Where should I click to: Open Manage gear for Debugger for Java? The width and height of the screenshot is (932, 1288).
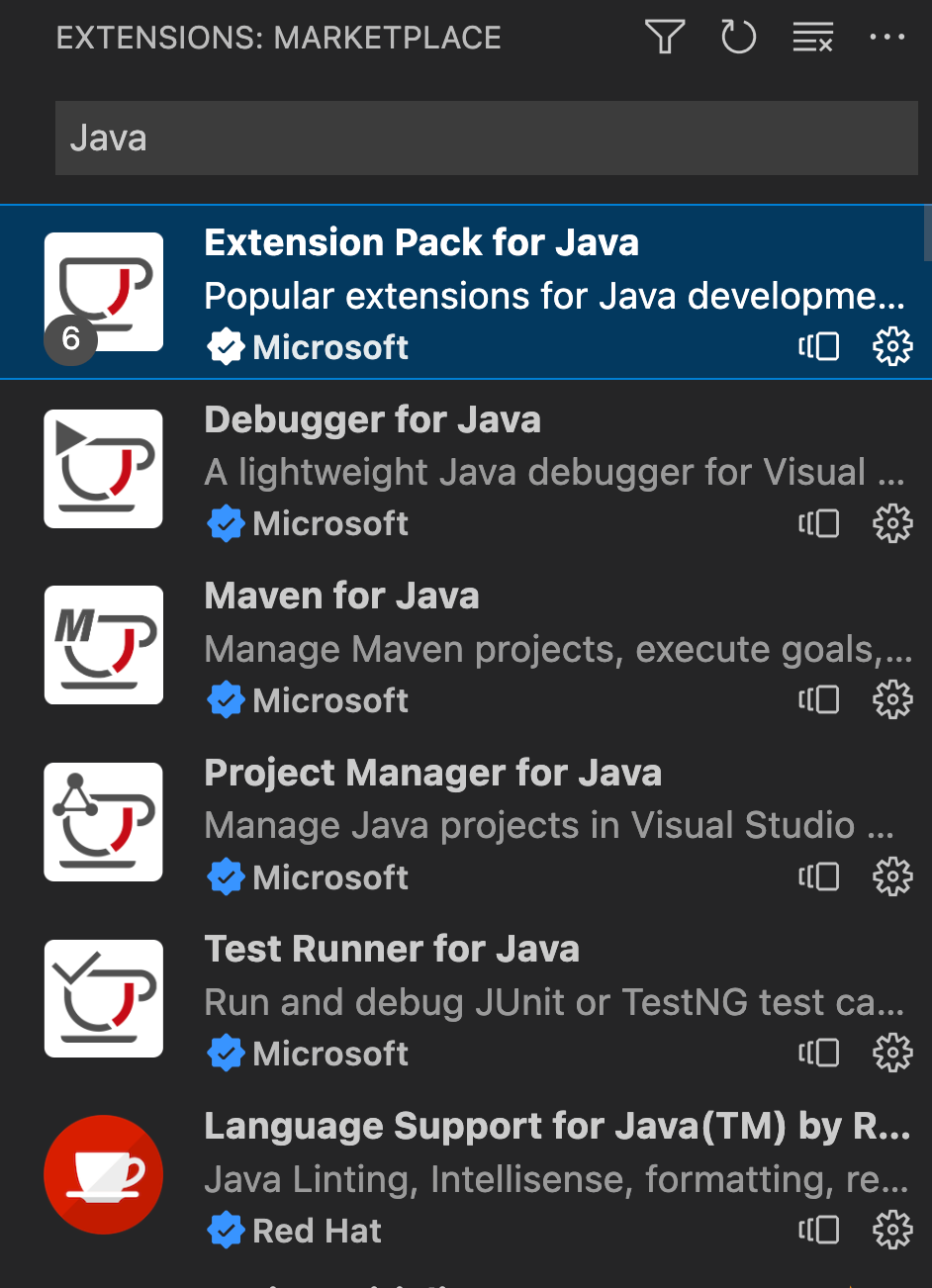[891, 523]
